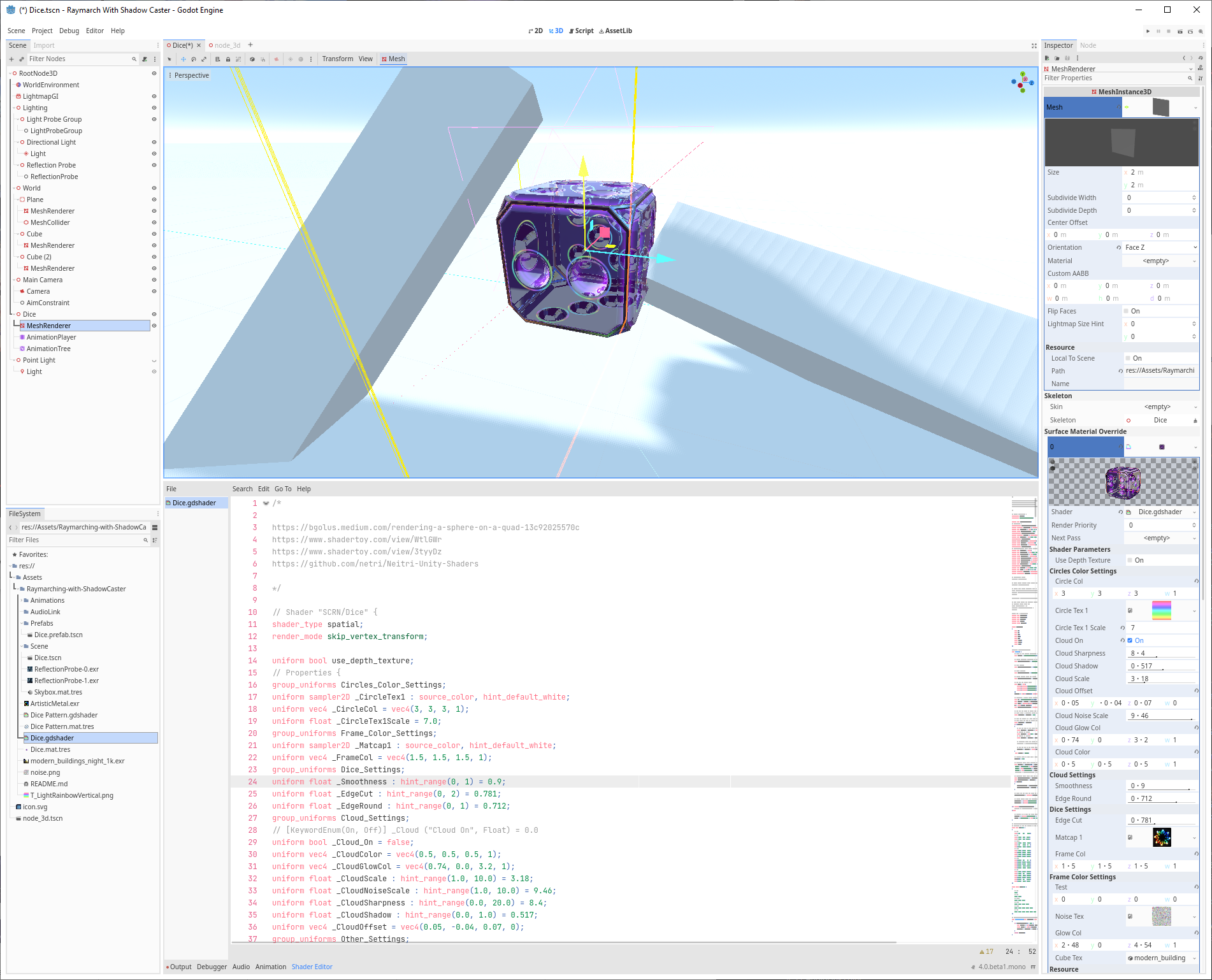Add a new scene tab with plus
The height and width of the screenshot is (980, 1212).
250,45
